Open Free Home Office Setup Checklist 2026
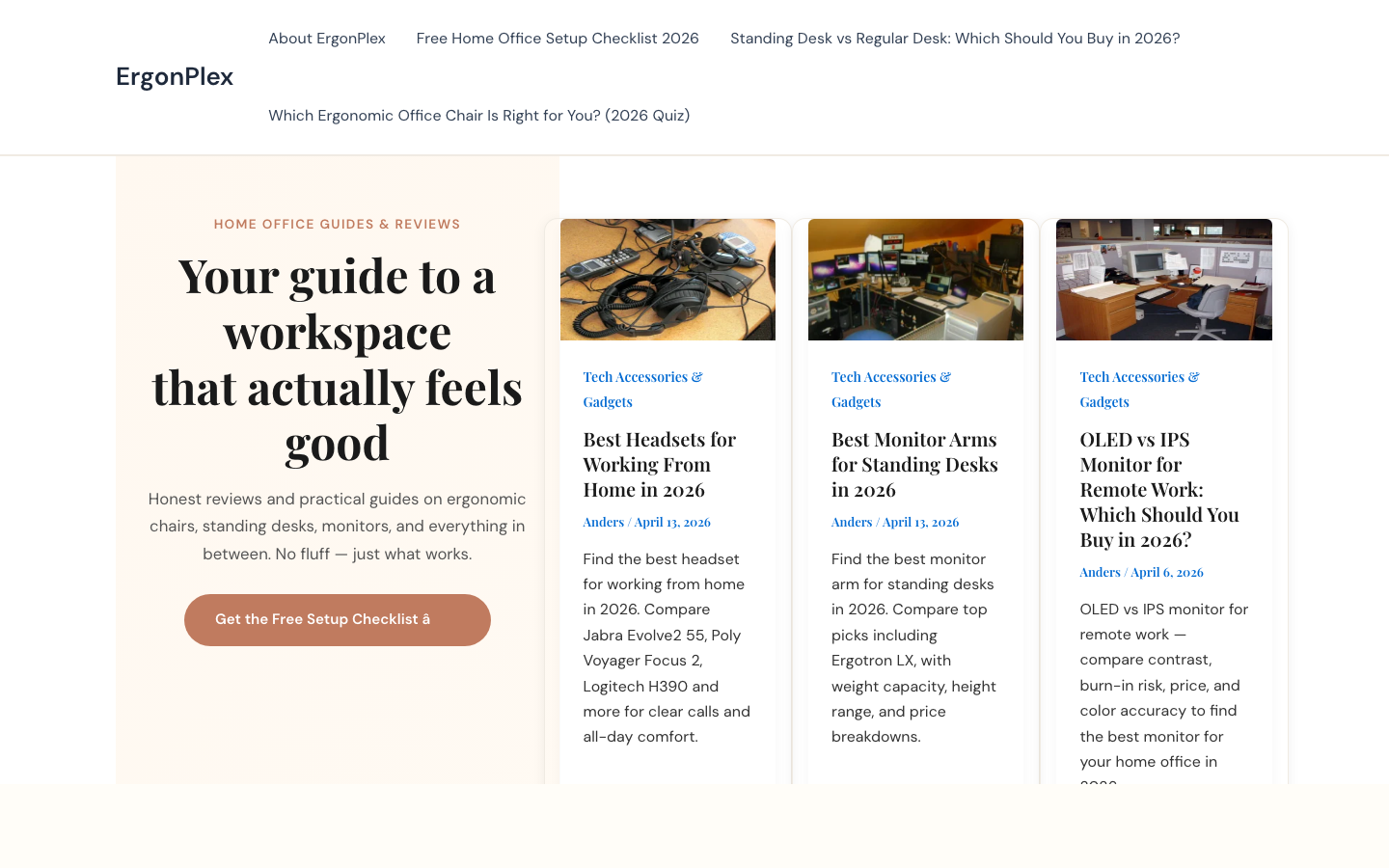Viewport: 1389px width, 868px height. [558, 39]
